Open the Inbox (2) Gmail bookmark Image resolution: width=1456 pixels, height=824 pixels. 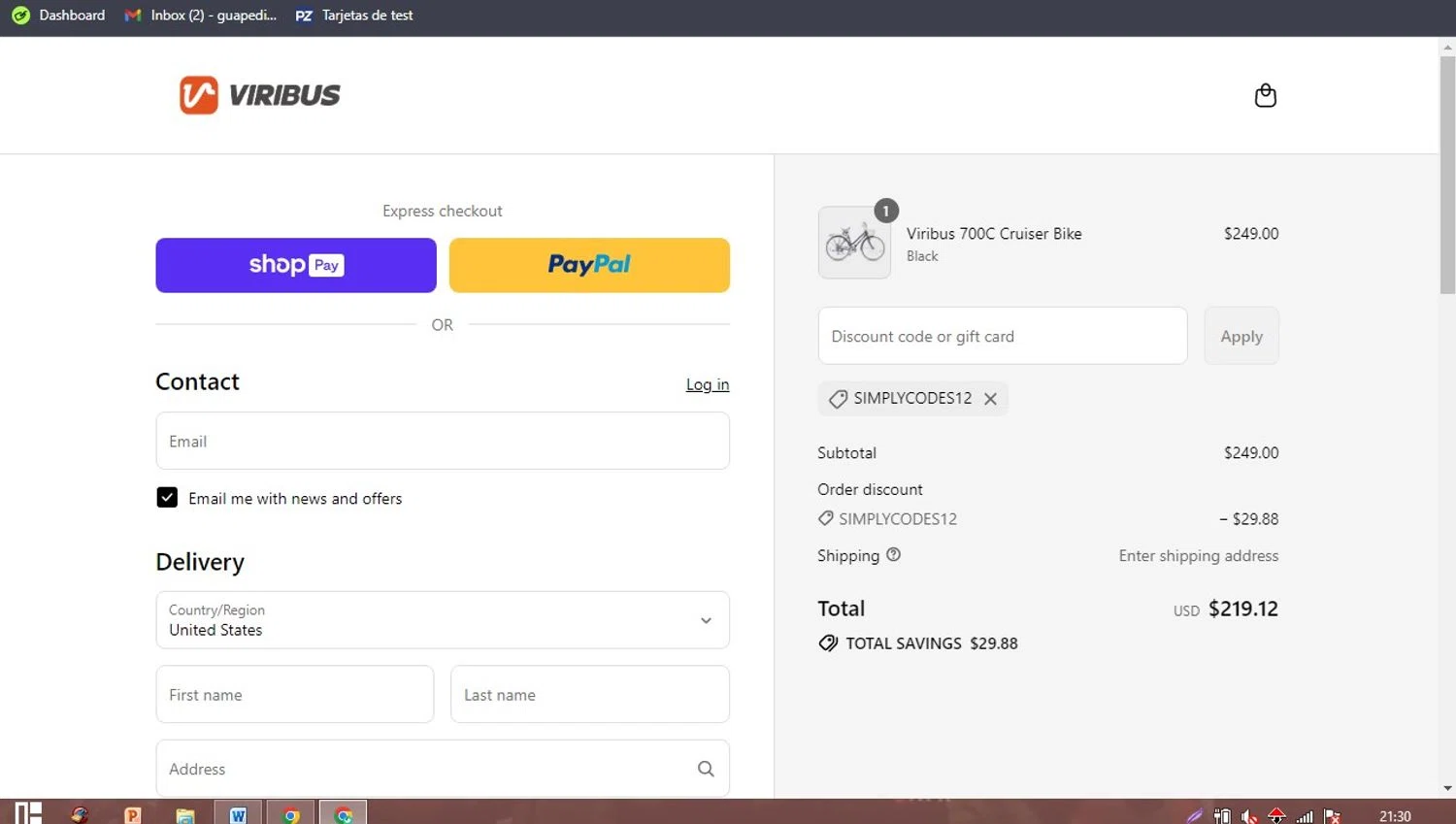tap(201, 16)
